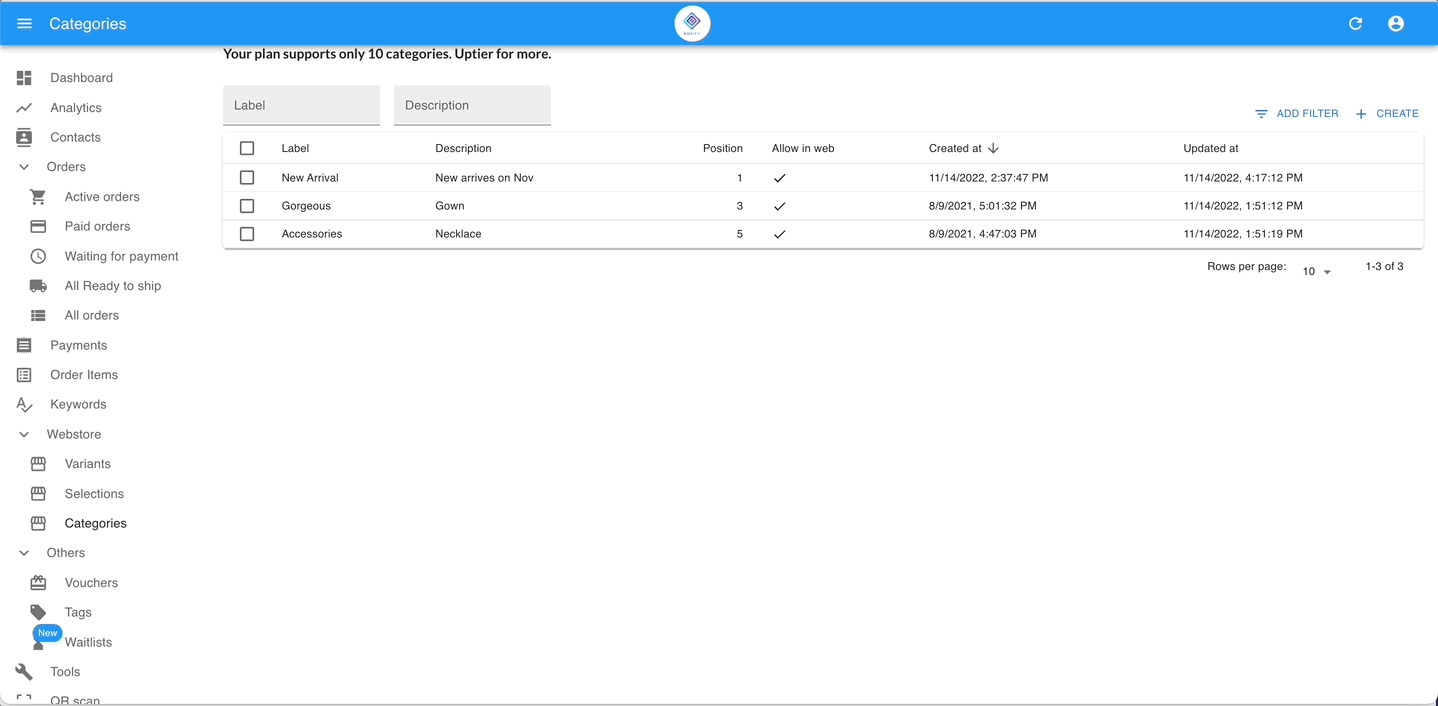
Task: Open the Dashboard menu item
Action: (81, 77)
